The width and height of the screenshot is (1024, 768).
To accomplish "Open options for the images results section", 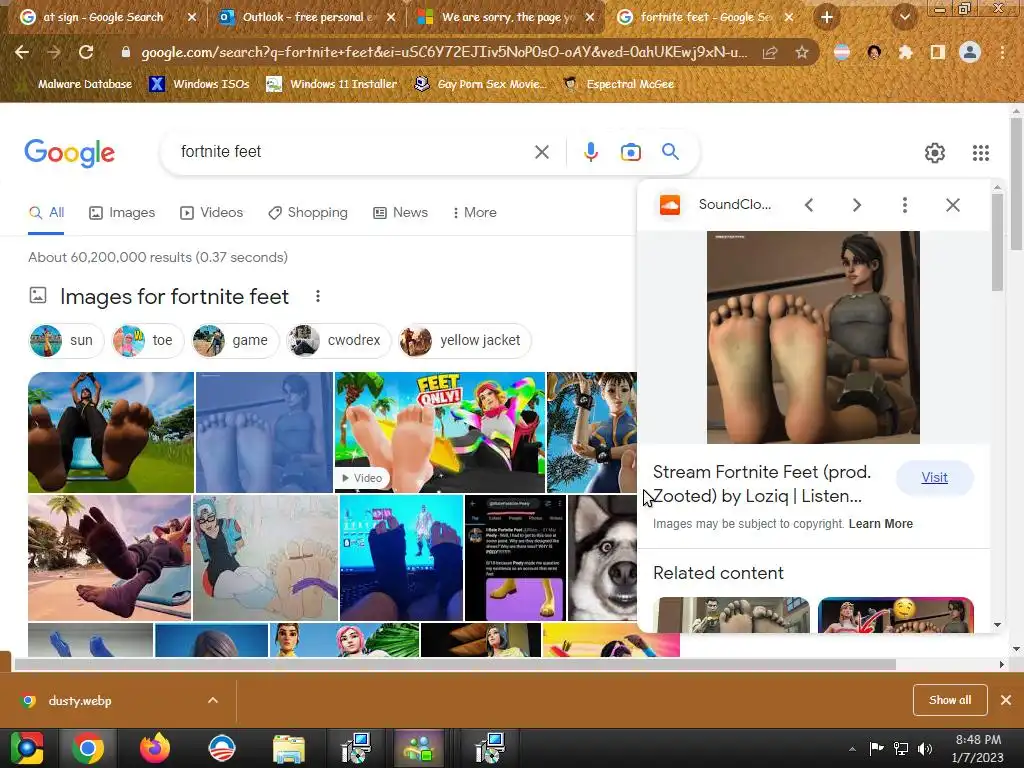I will [317, 296].
